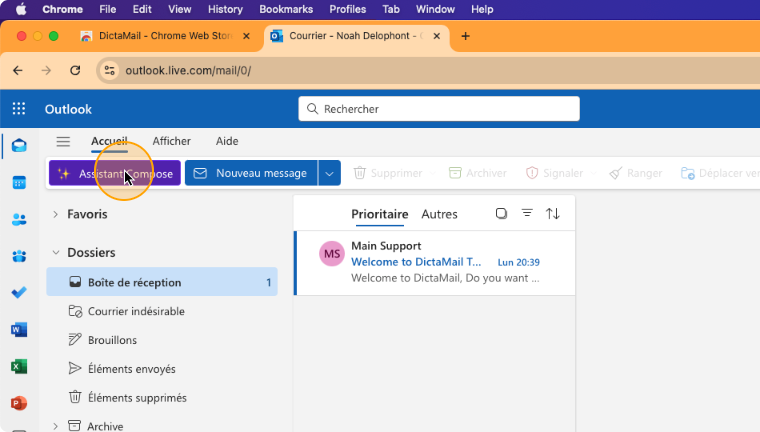Expand the Archive folder chevron
This screenshot has width=760, height=432.
tap(55, 427)
